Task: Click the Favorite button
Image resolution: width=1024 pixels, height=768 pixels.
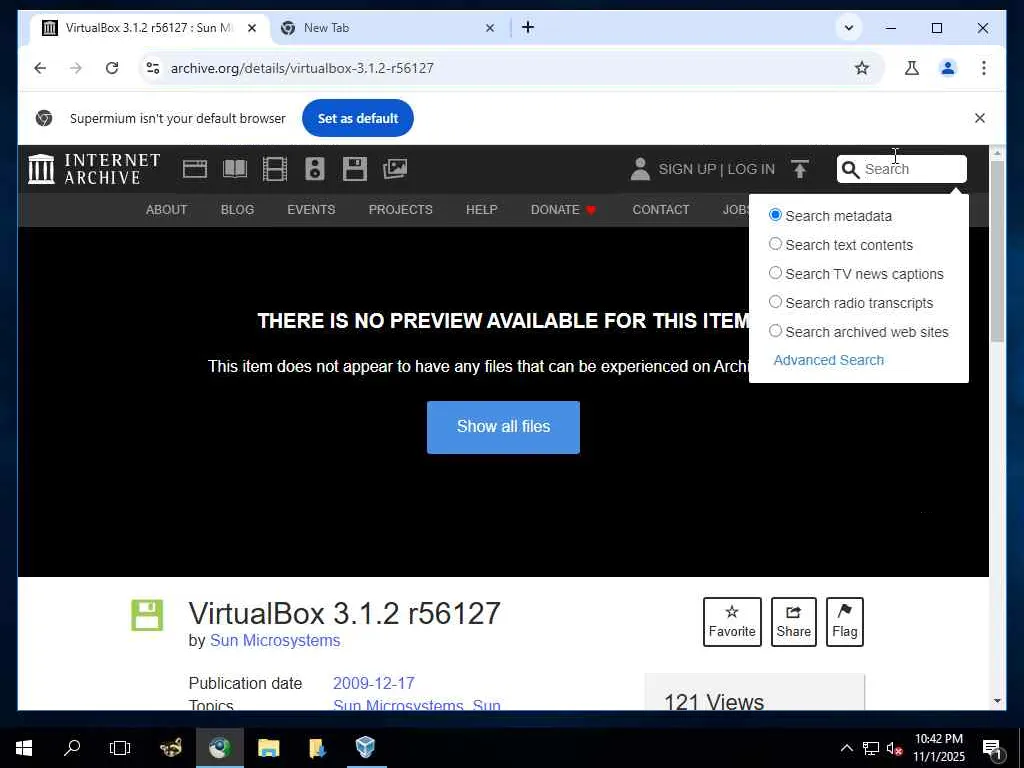Action: [732, 622]
